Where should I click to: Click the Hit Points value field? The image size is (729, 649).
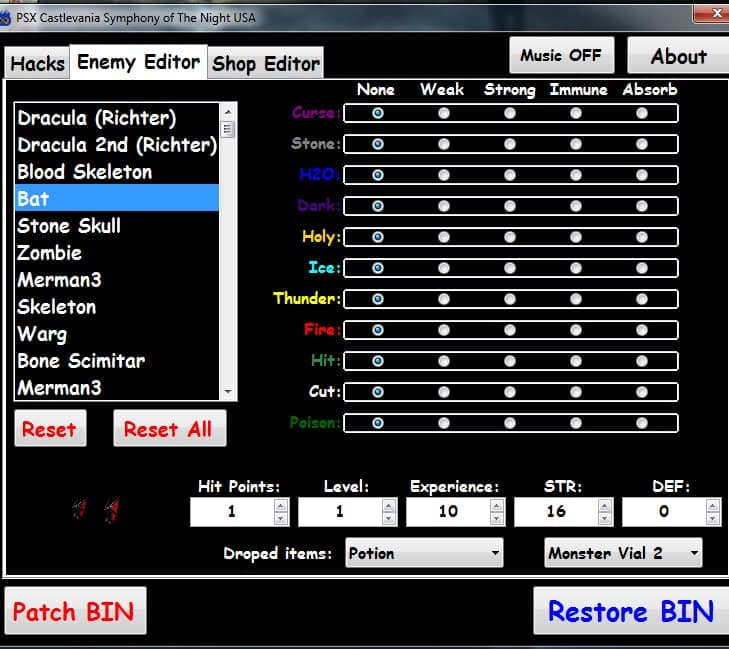(232, 512)
